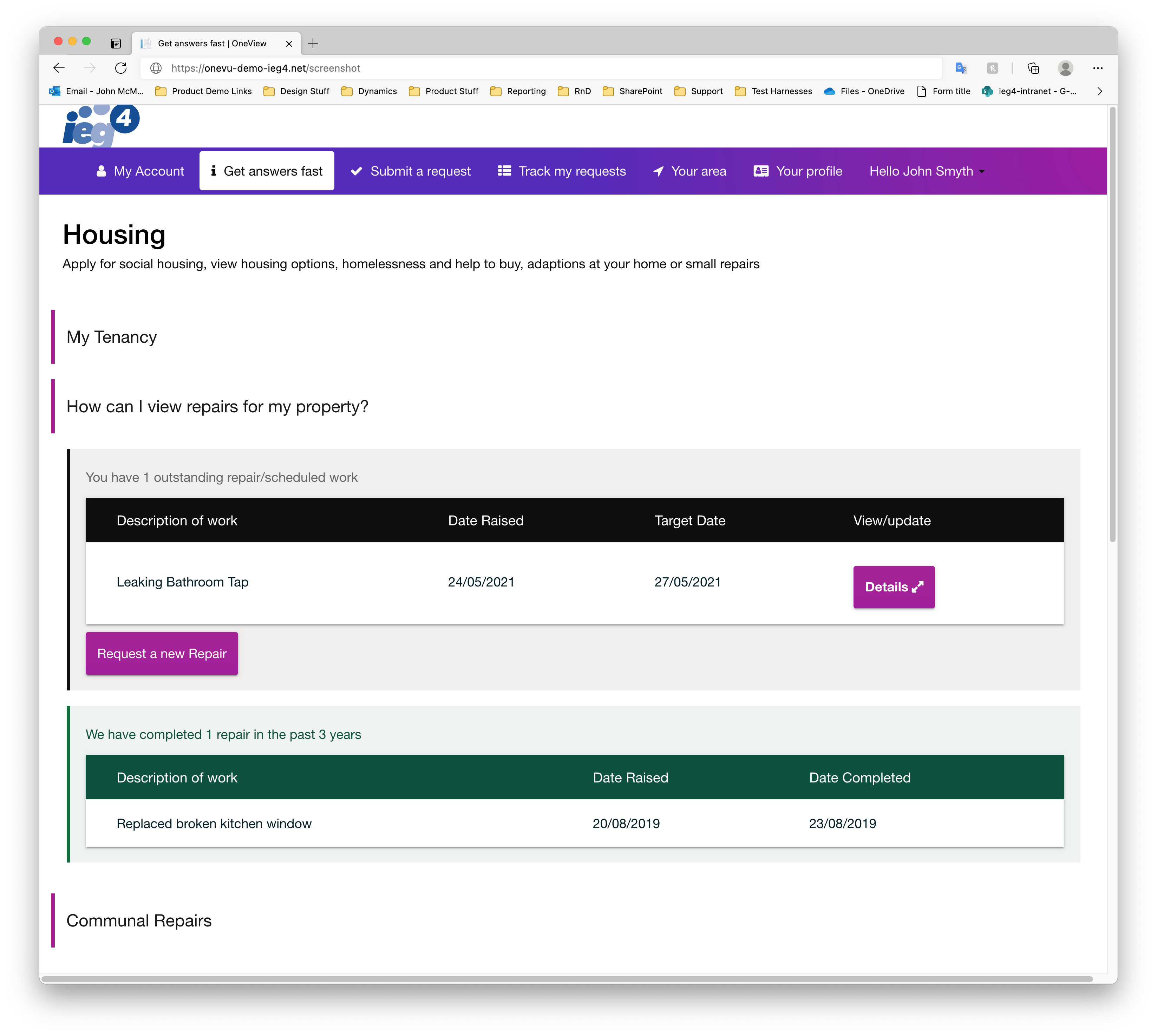Image resolution: width=1157 pixels, height=1036 pixels.
Task: Open the Collections icon
Action: pyautogui.click(x=1033, y=68)
